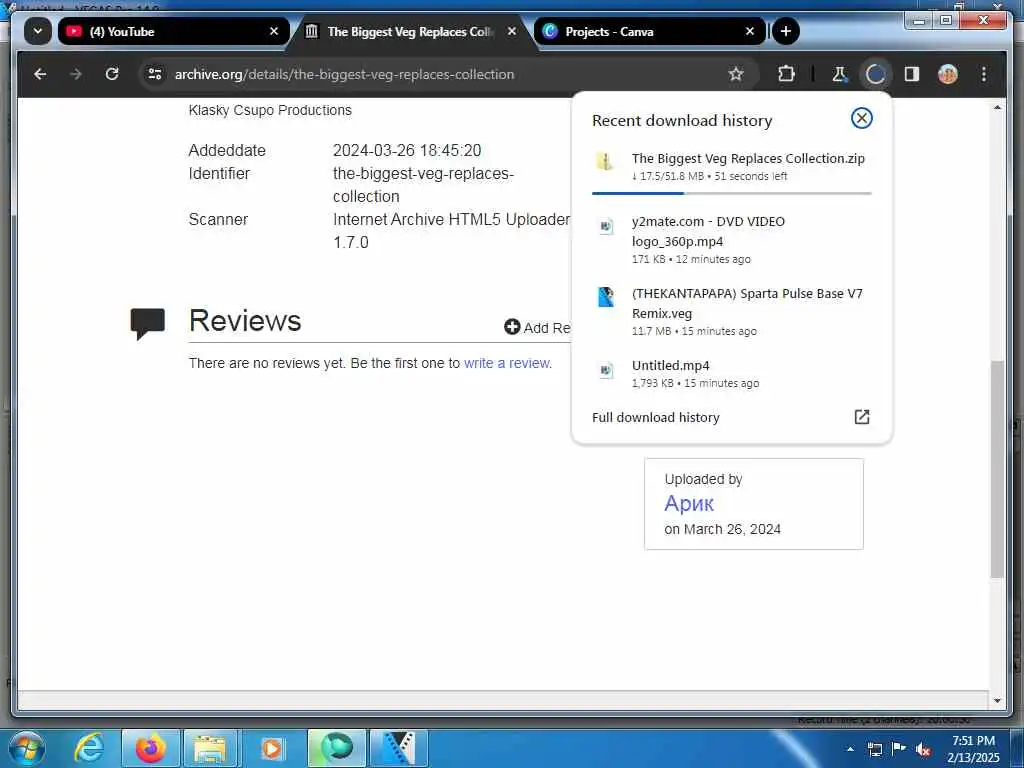The height and width of the screenshot is (768, 1024).
Task: Close the Recent download history popup
Action: click(861, 118)
